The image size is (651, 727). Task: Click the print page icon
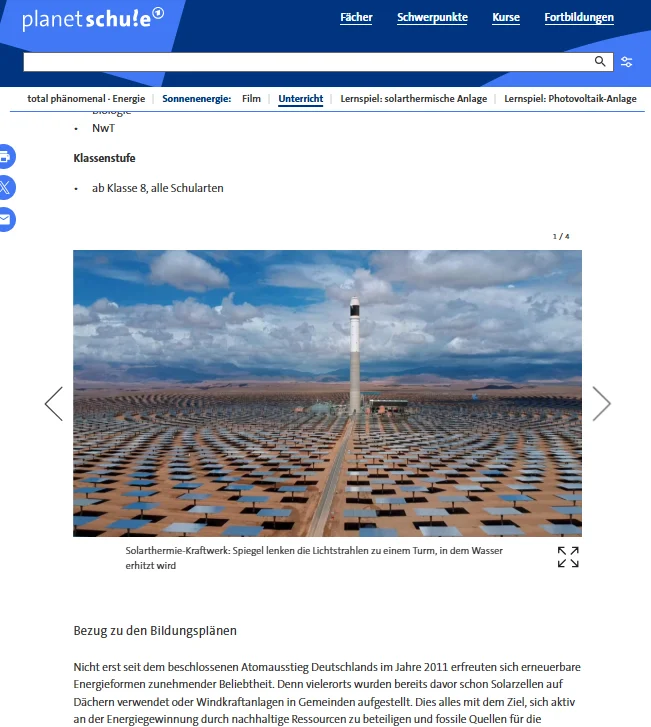(5, 157)
